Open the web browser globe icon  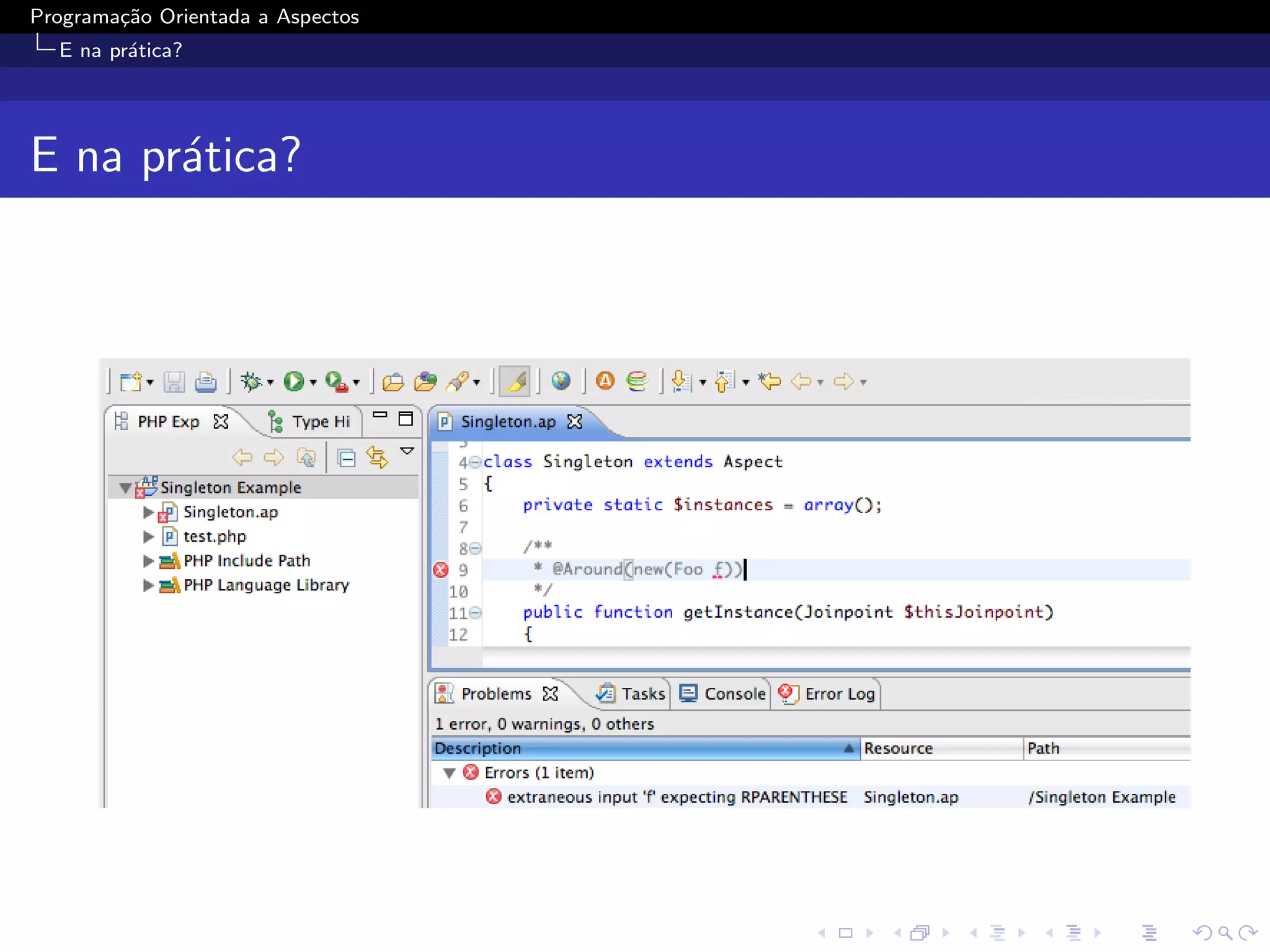561,381
